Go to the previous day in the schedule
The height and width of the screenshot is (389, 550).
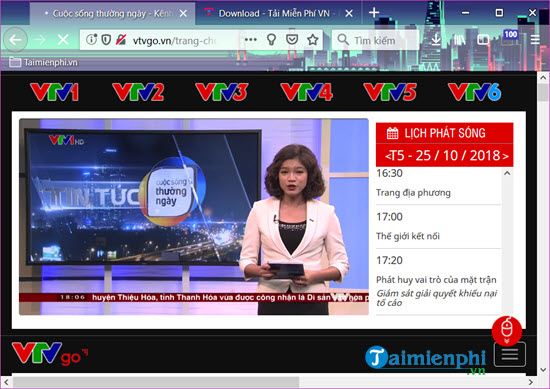pos(388,156)
